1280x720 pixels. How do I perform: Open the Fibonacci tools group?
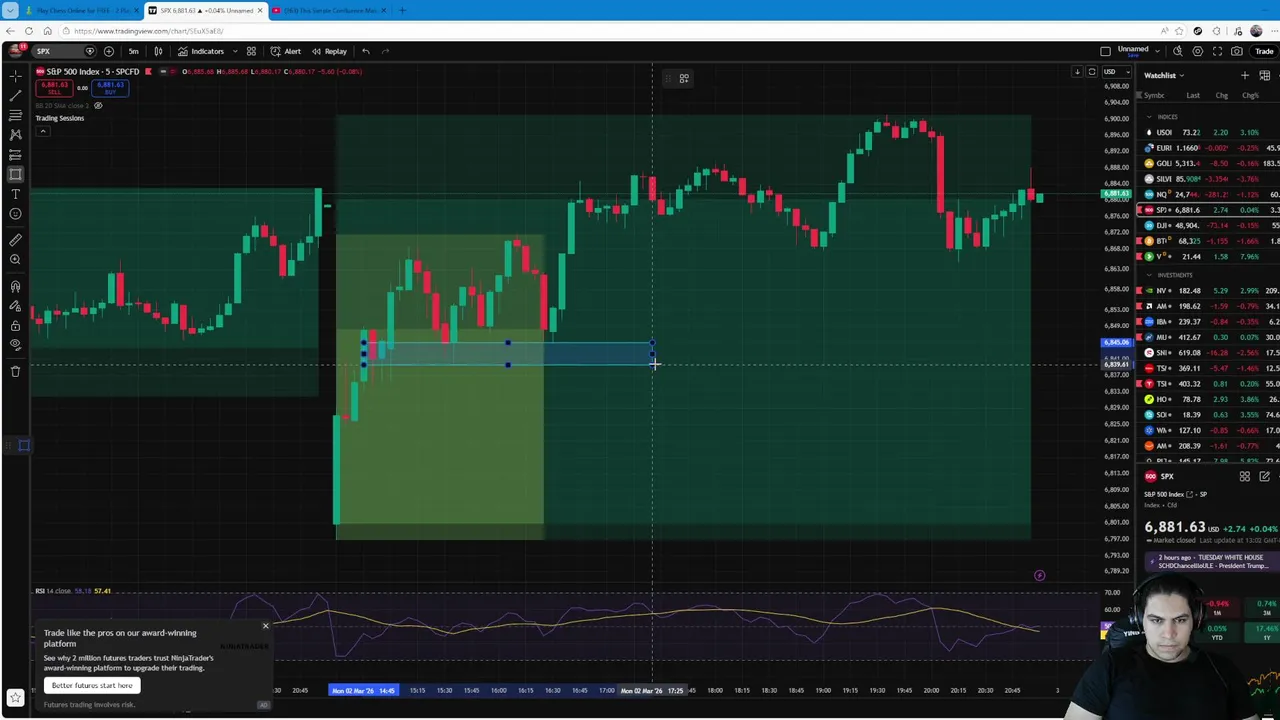(x=15, y=116)
